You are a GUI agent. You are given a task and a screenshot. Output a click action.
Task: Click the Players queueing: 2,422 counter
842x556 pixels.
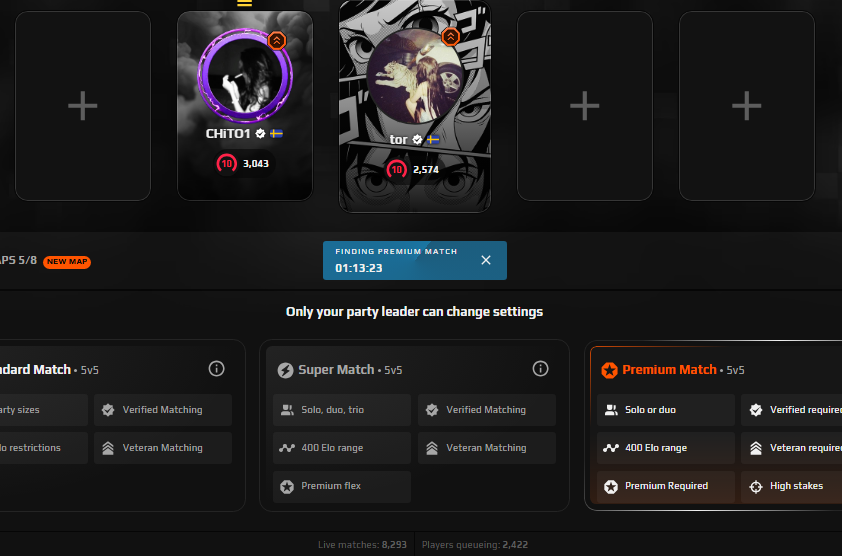(x=475, y=545)
